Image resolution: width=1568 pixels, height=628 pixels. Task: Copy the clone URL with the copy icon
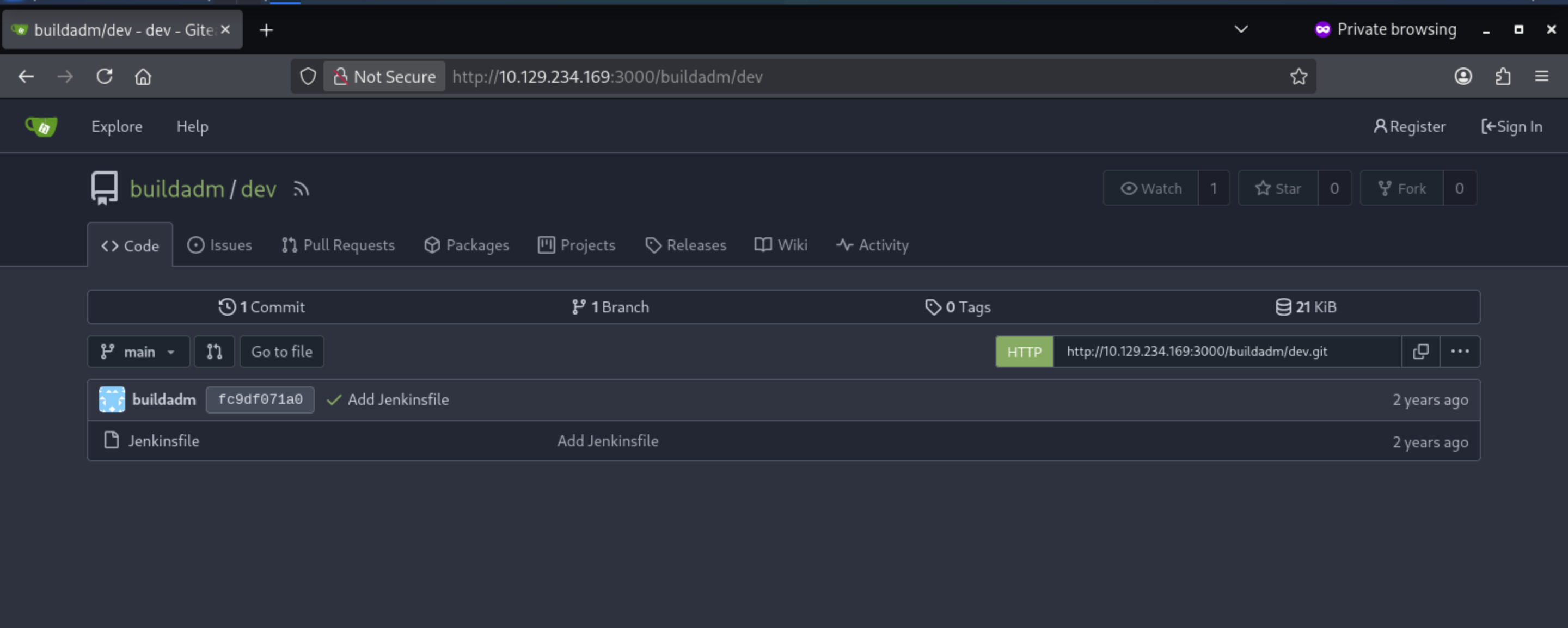[x=1420, y=352]
